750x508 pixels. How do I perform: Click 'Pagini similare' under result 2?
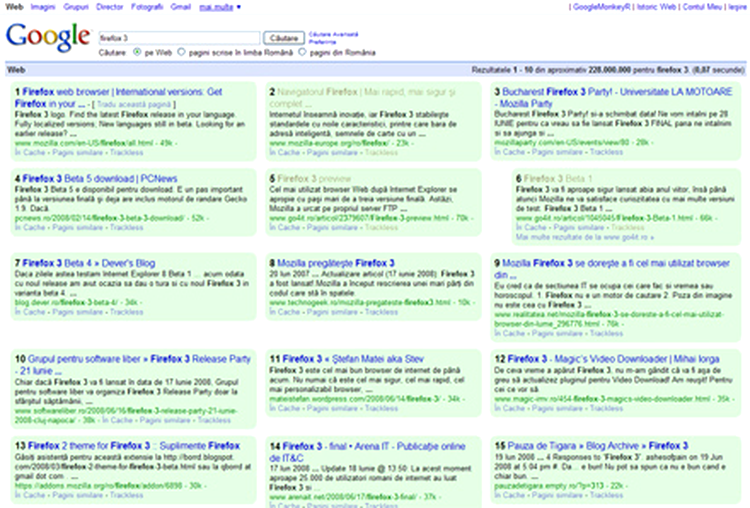(x=332, y=153)
